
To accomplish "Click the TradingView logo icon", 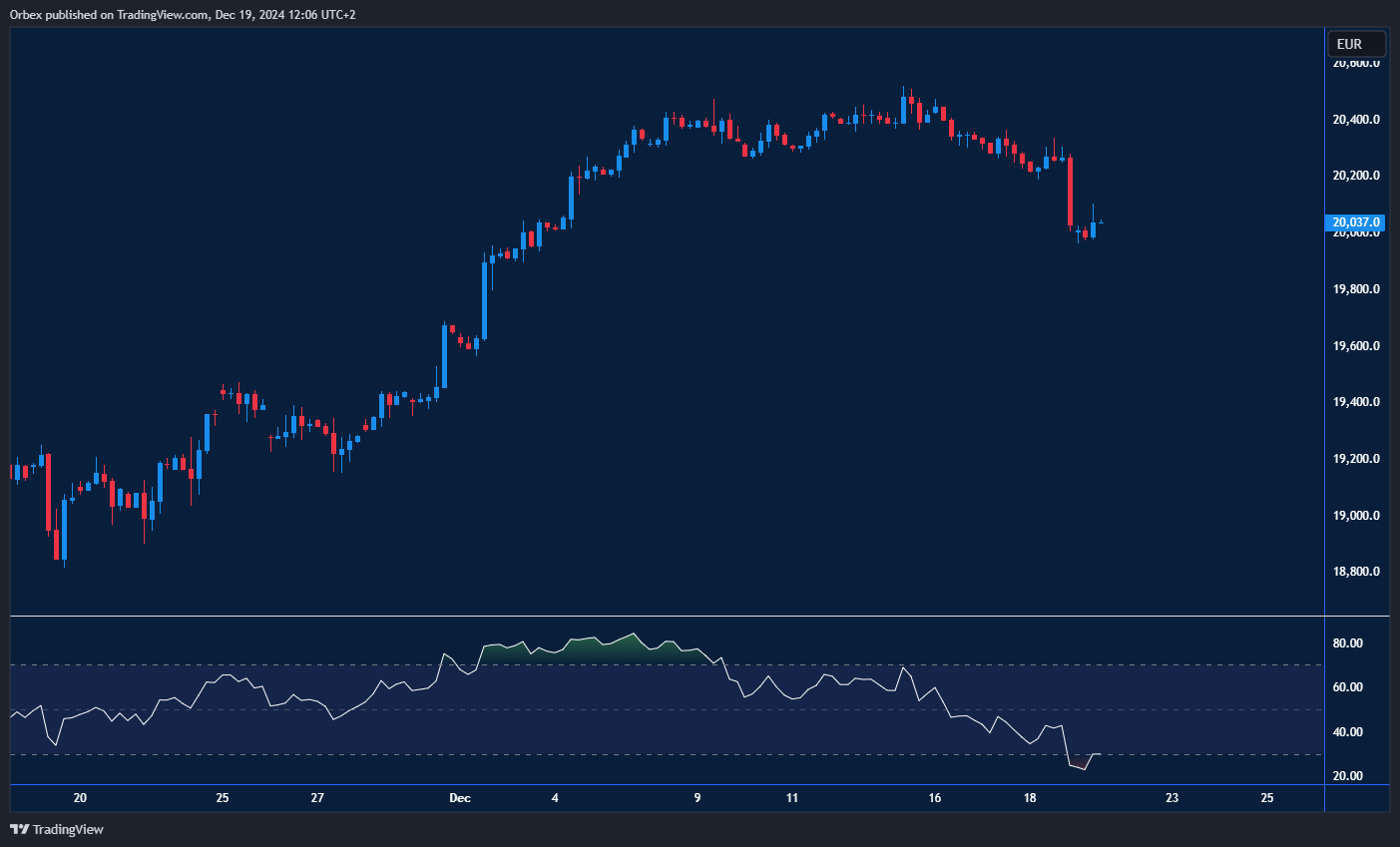I will pos(19,829).
